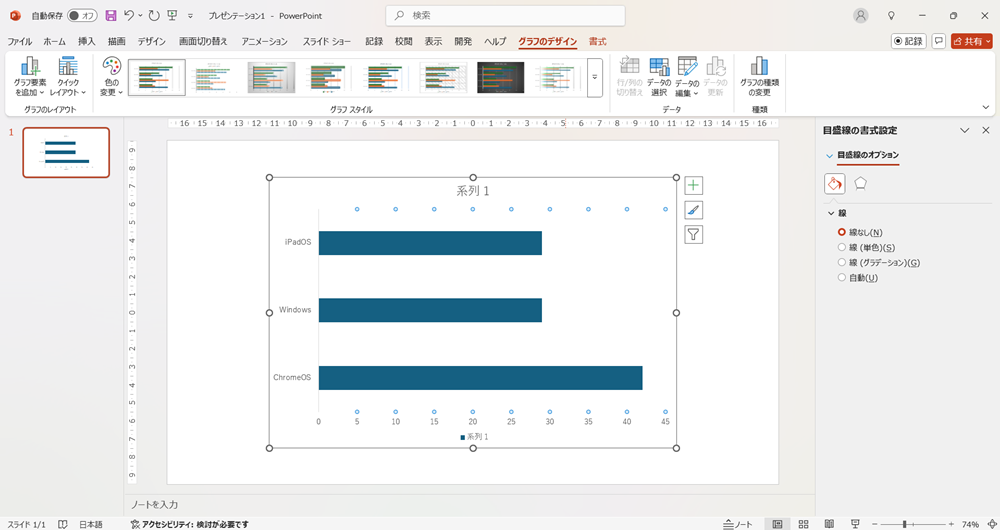Select Effects pentagon icon in pane

point(860,184)
